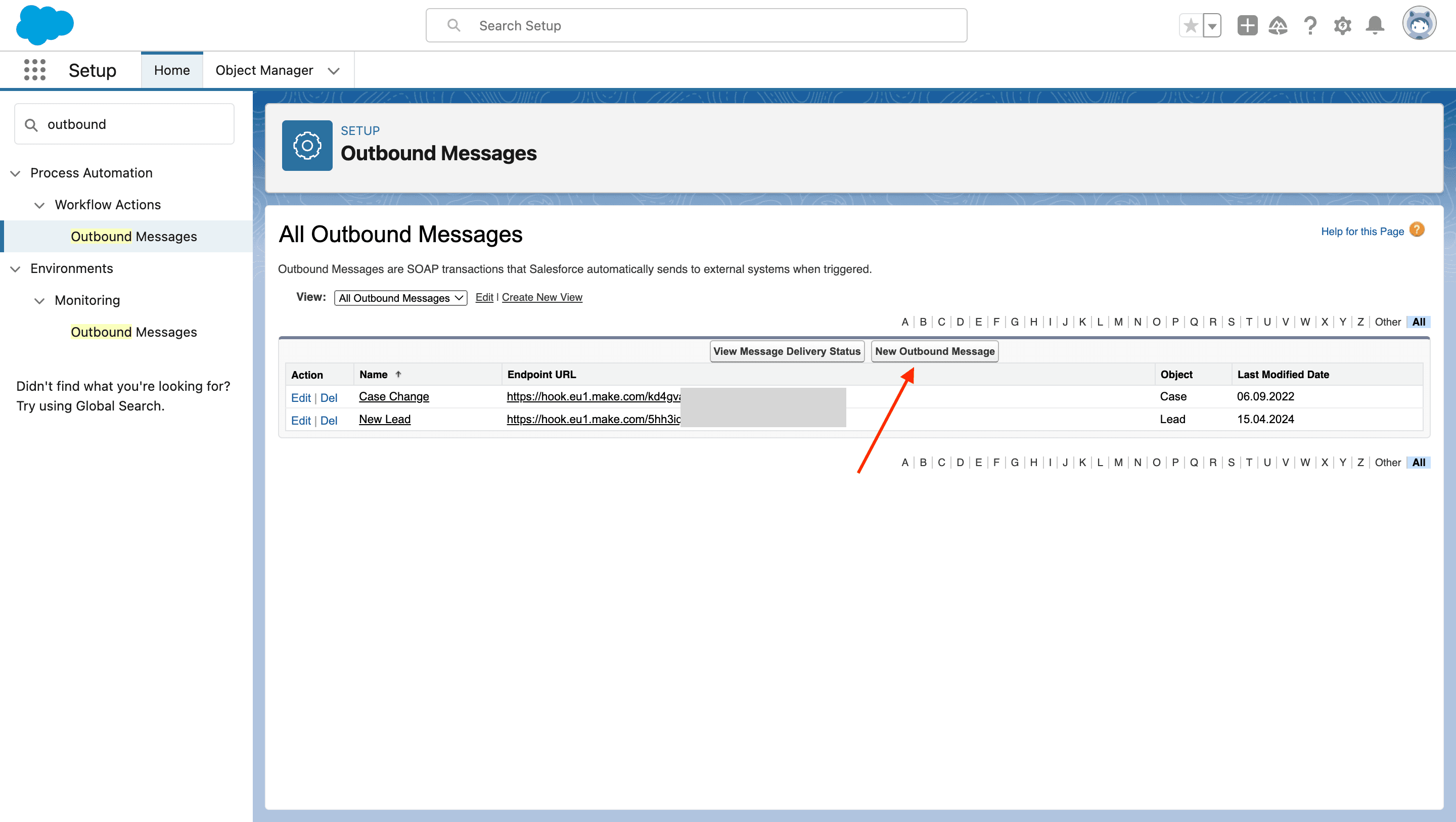Click the New Outbound Message button
The width and height of the screenshot is (1456, 822).
pos(934,351)
